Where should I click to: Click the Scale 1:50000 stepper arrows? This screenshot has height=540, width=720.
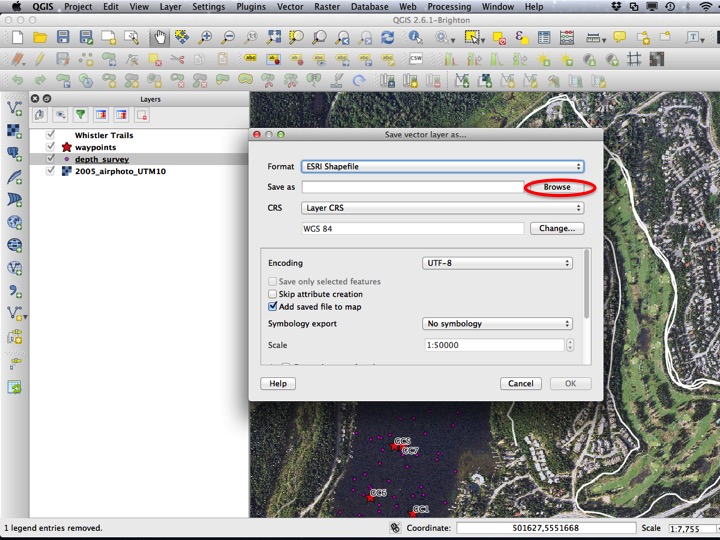tap(570, 345)
